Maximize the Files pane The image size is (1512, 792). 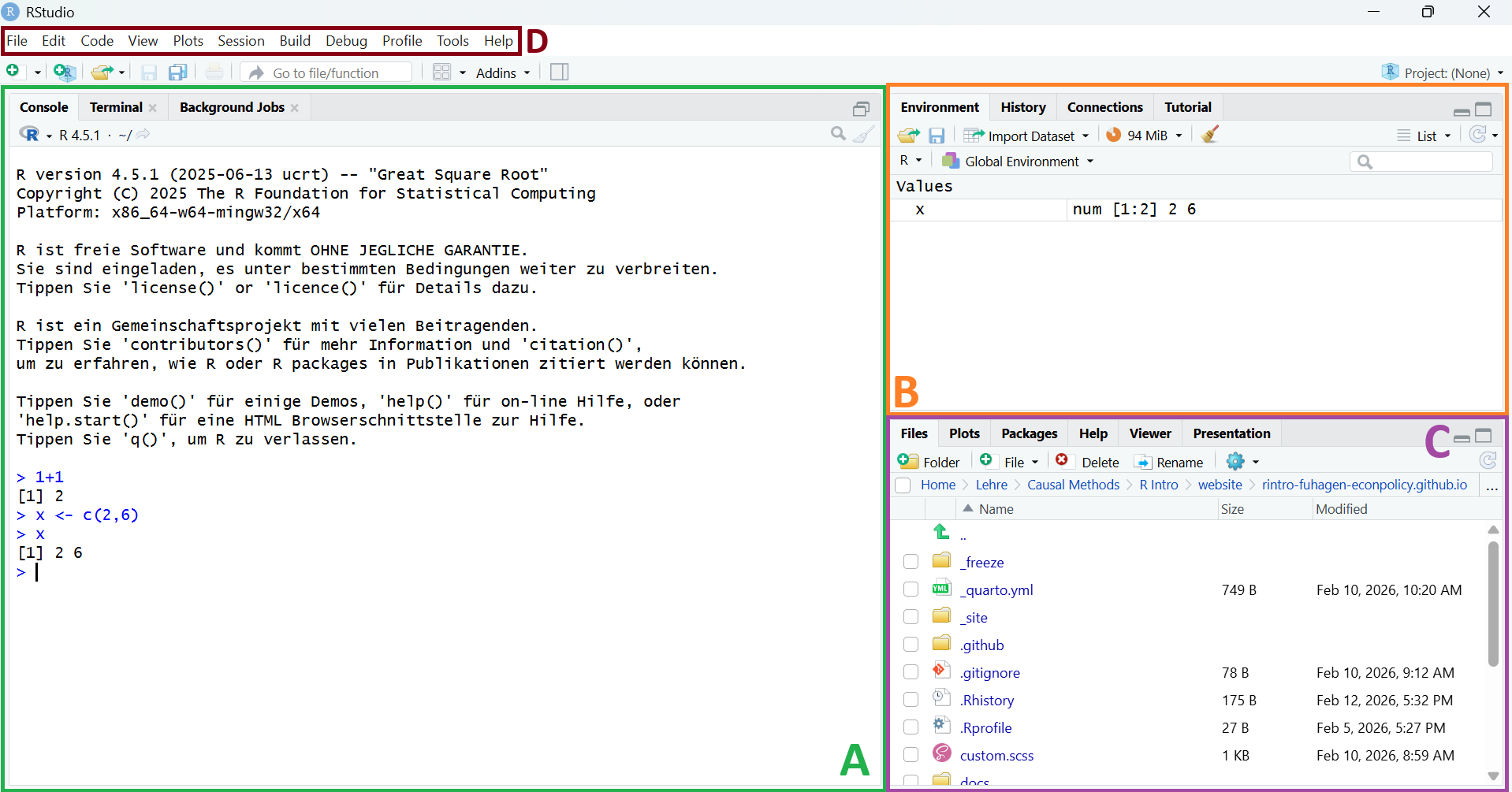click(1484, 435)
